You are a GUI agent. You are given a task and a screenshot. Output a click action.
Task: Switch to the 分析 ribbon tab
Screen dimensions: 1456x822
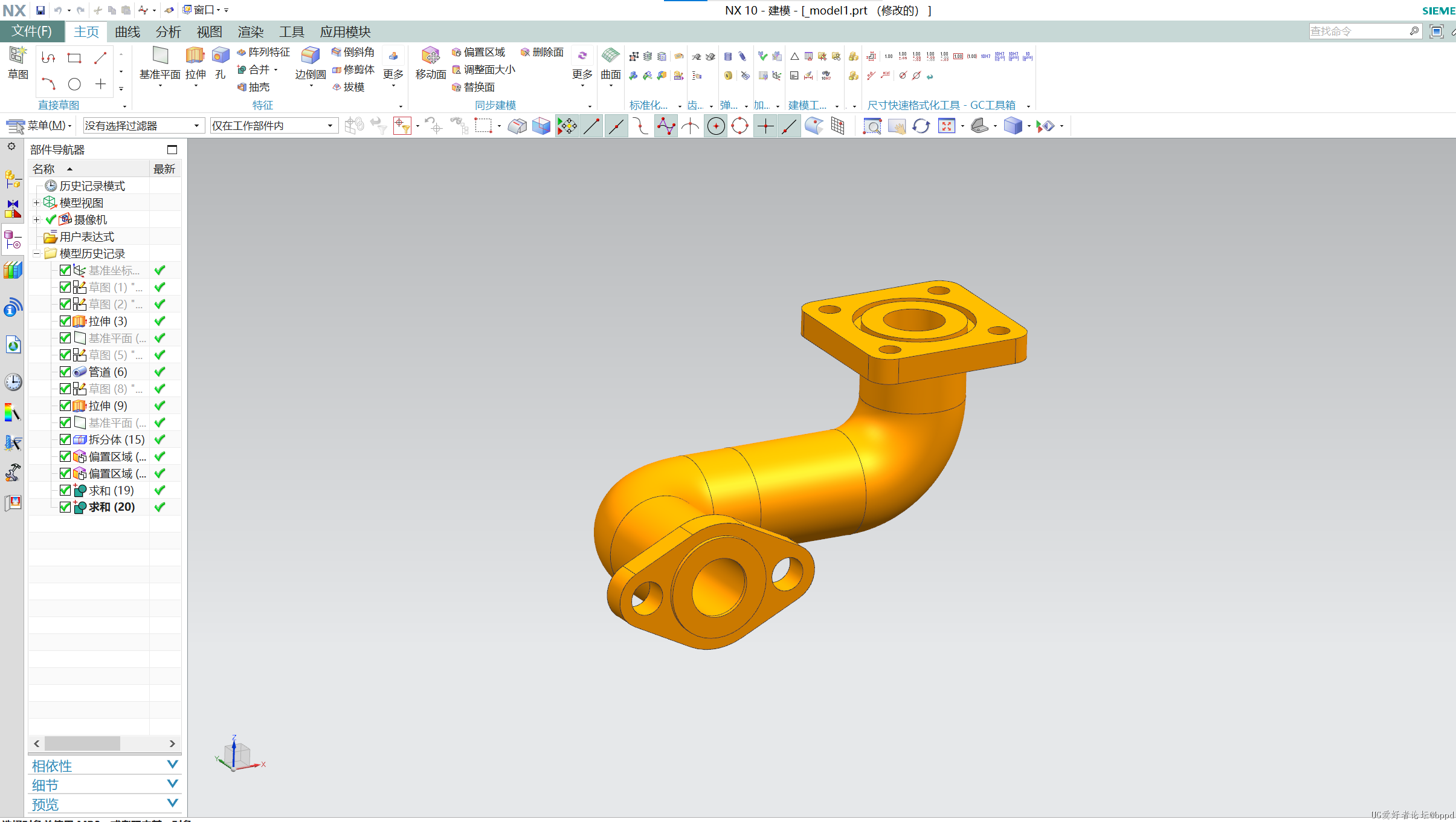click(169, 31)
